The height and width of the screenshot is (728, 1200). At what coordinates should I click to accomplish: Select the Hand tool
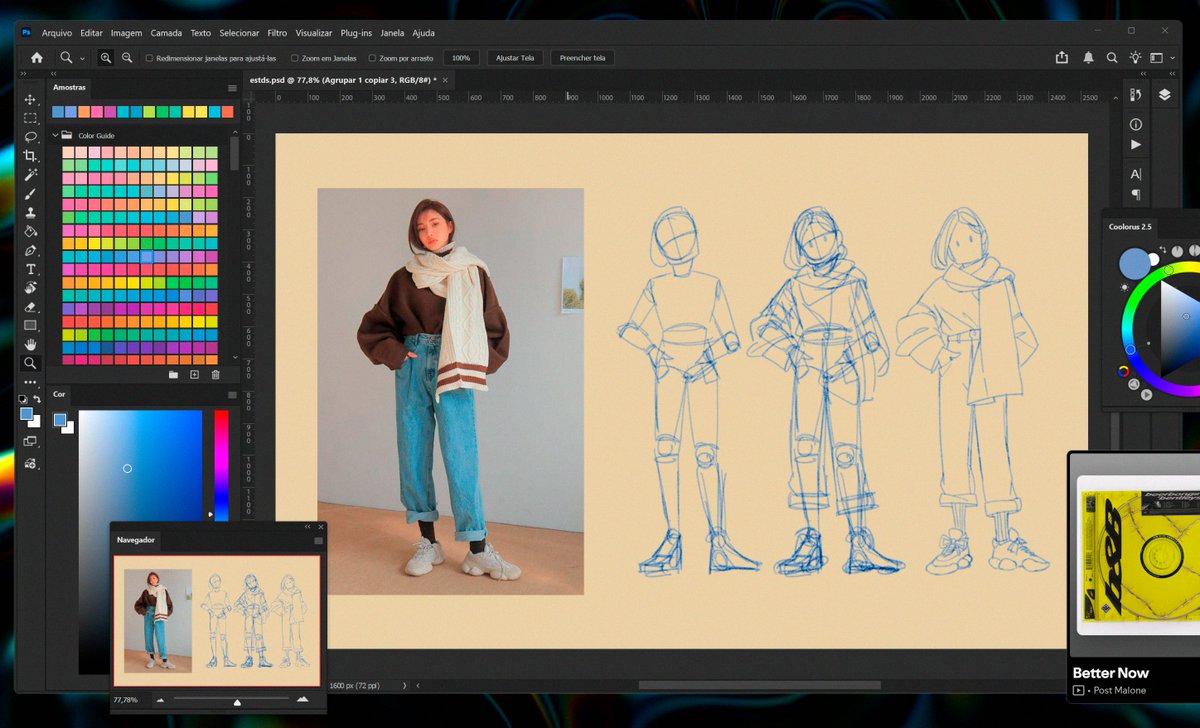pos(30,345)
